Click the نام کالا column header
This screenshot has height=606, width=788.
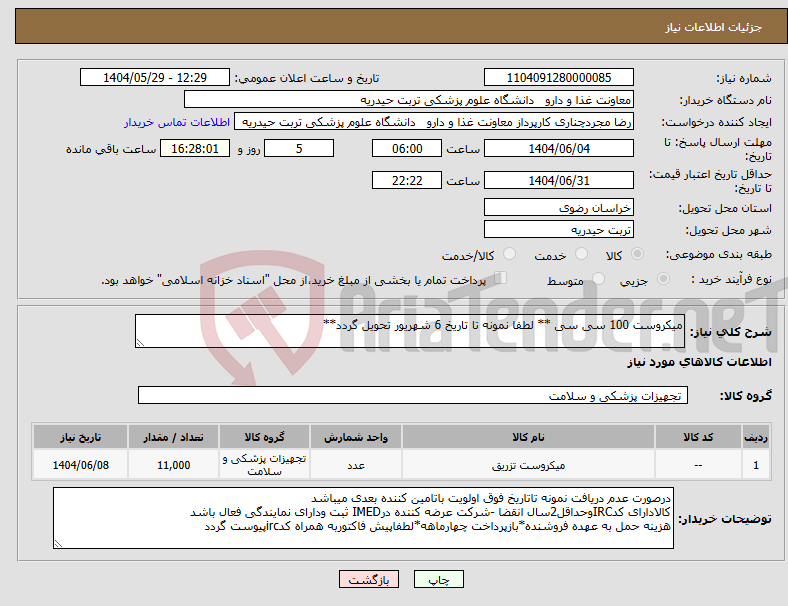[x=528, y=437]
